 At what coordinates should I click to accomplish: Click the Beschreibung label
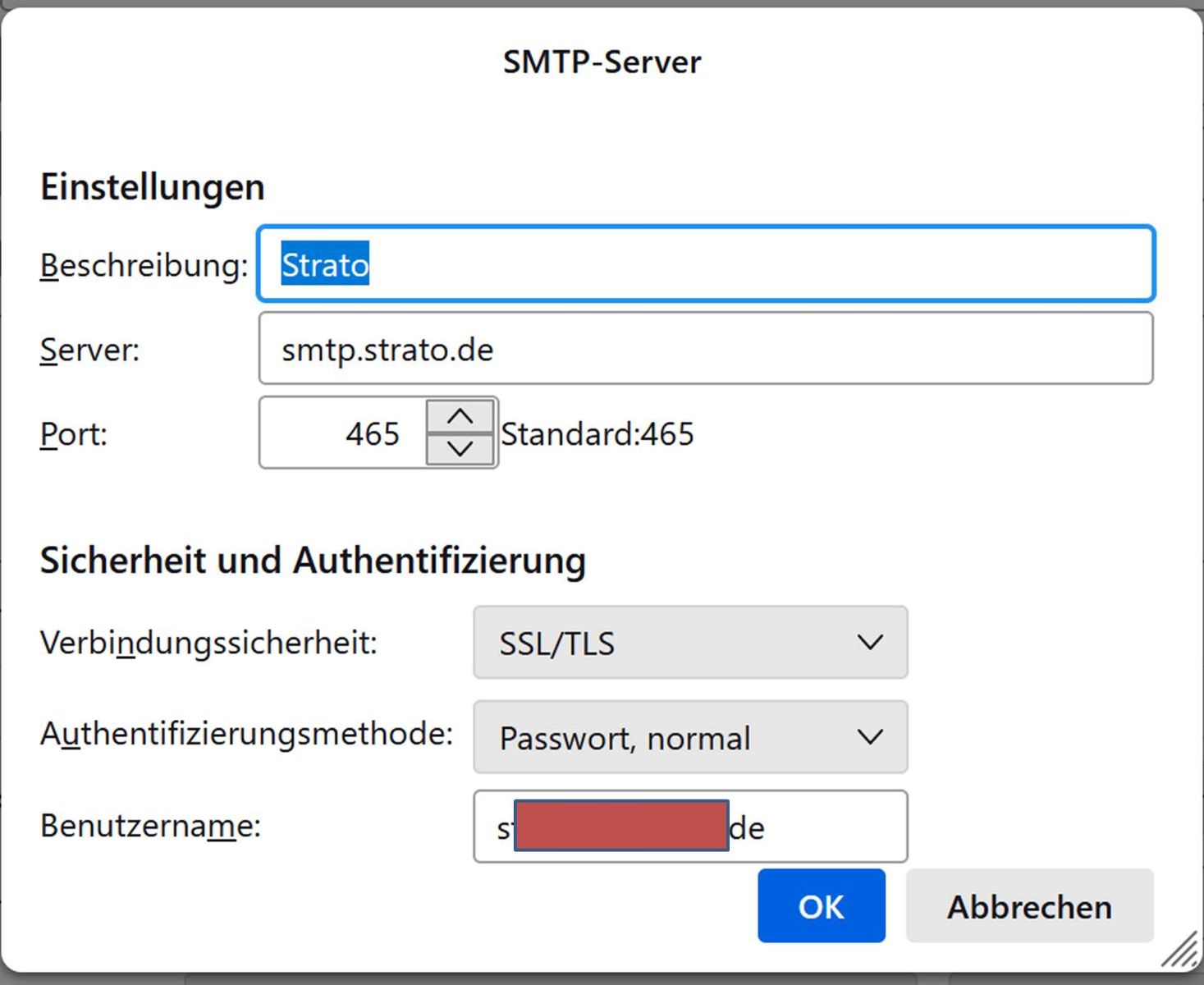[x=144, y=265]
